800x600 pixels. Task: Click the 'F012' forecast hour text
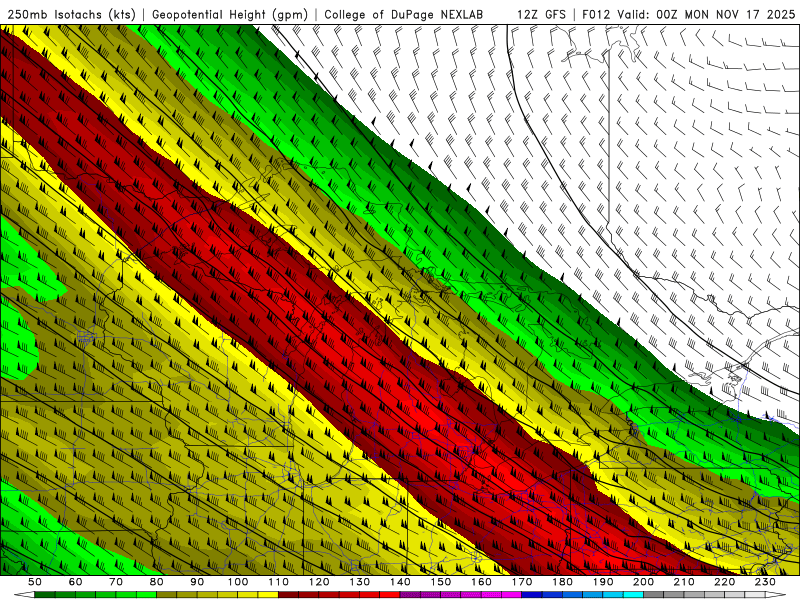(596, 14)
